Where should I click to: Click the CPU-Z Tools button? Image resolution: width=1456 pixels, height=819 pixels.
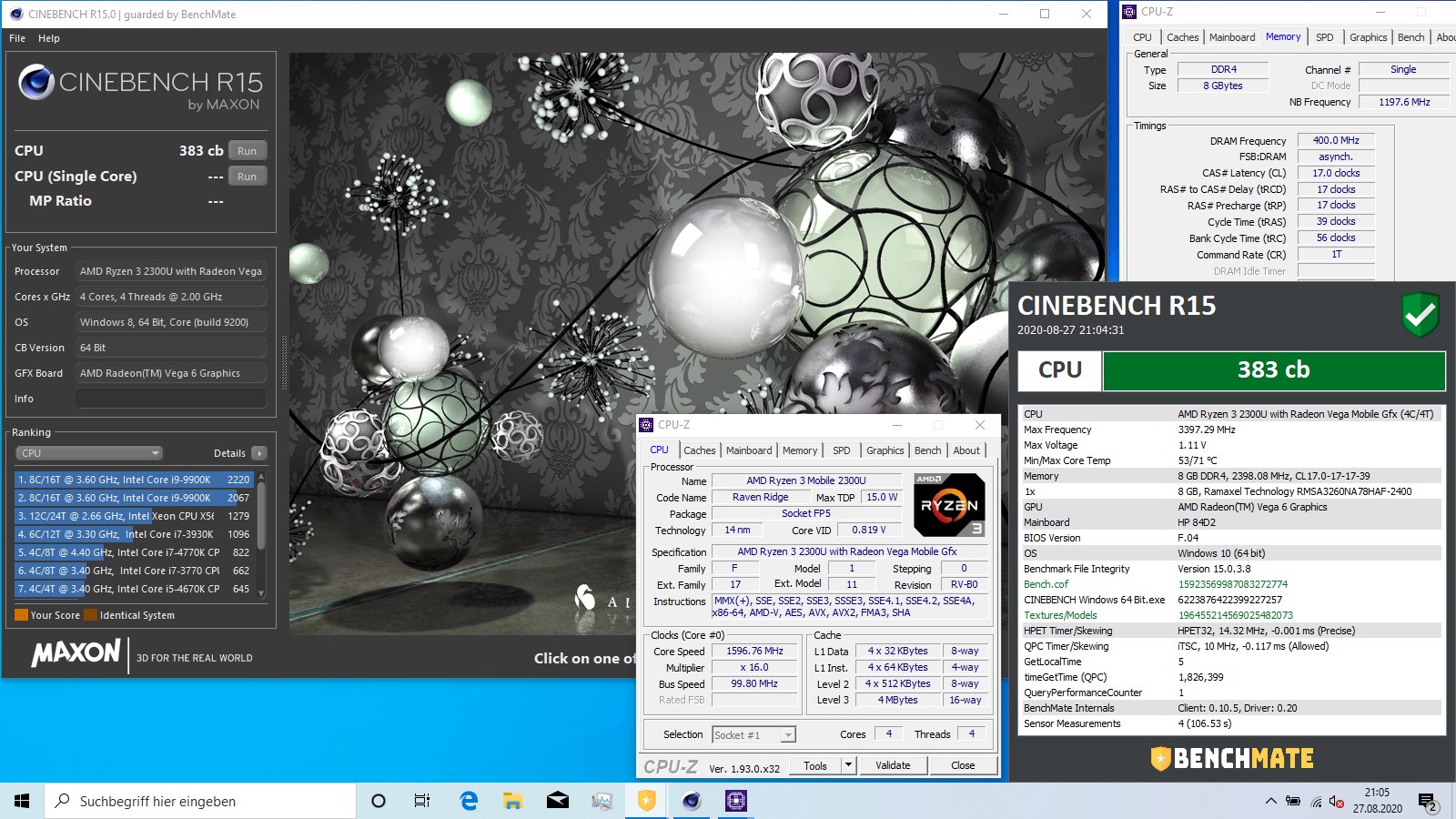tap(815, 765)
